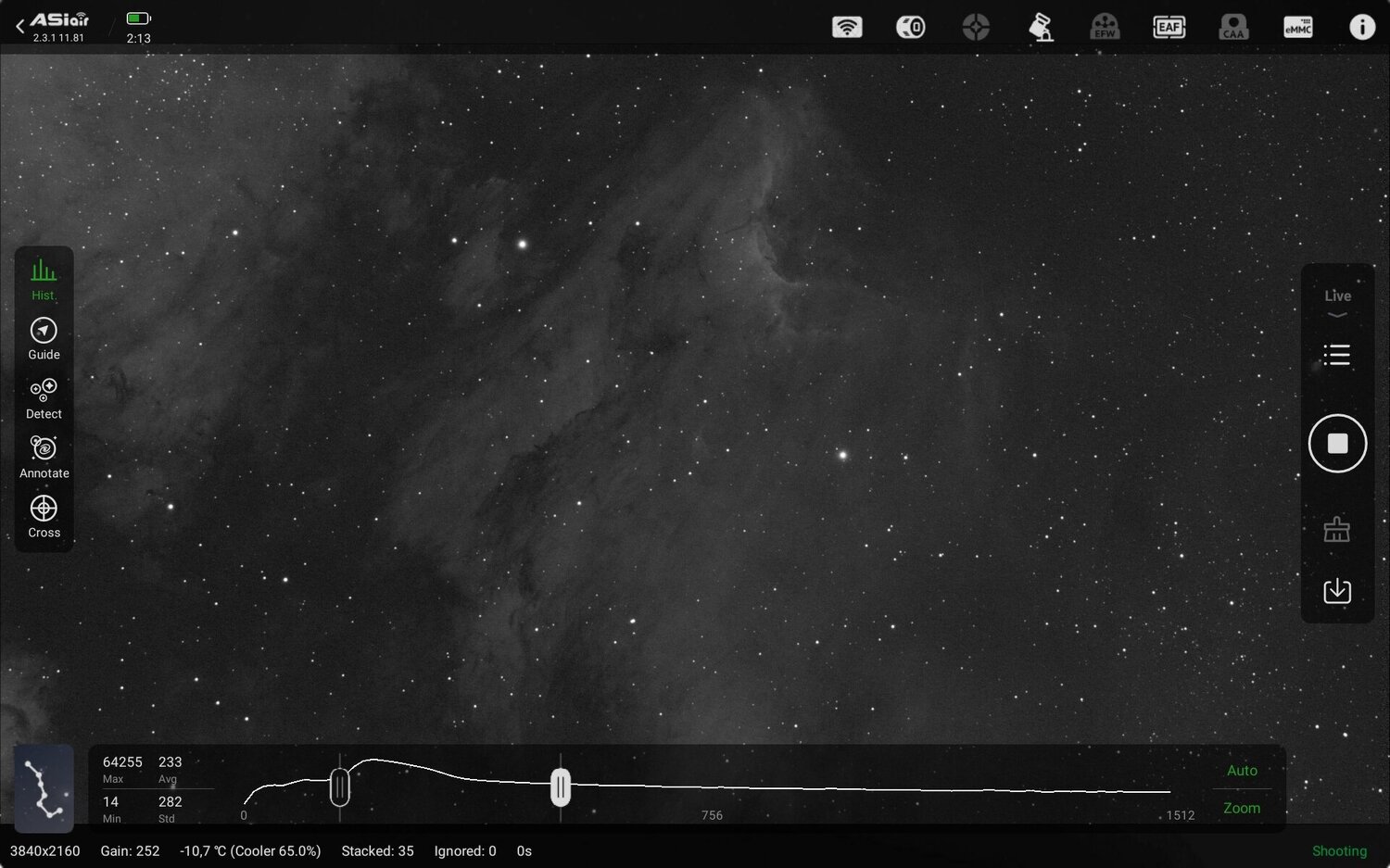This screenshot has width=1390, height=868.
Task: Open the EFW filter wheel panel
Action: coord(1105,27)
